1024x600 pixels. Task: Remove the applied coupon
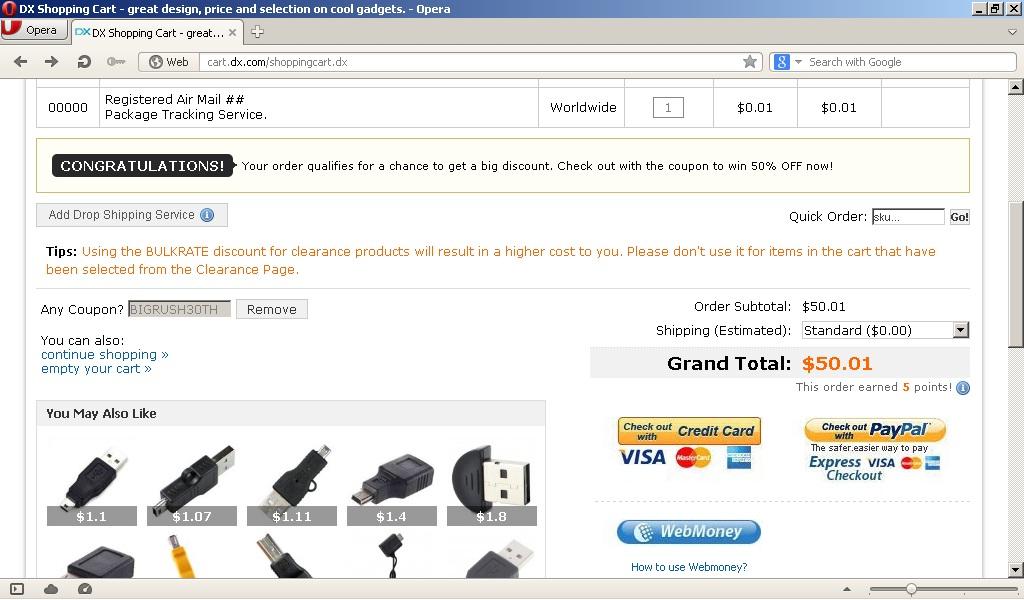[x=272, y=309]
